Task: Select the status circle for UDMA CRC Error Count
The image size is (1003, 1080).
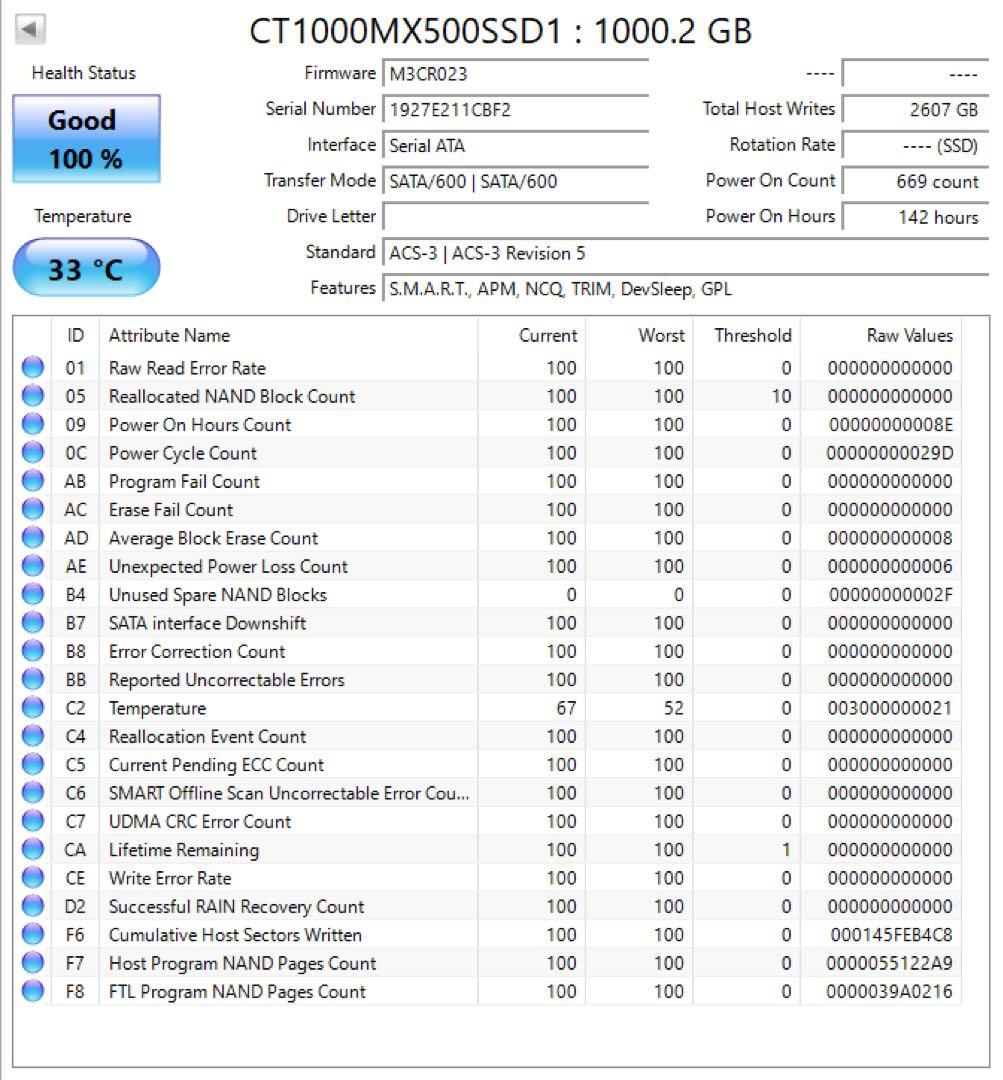Action: point(31,821)
